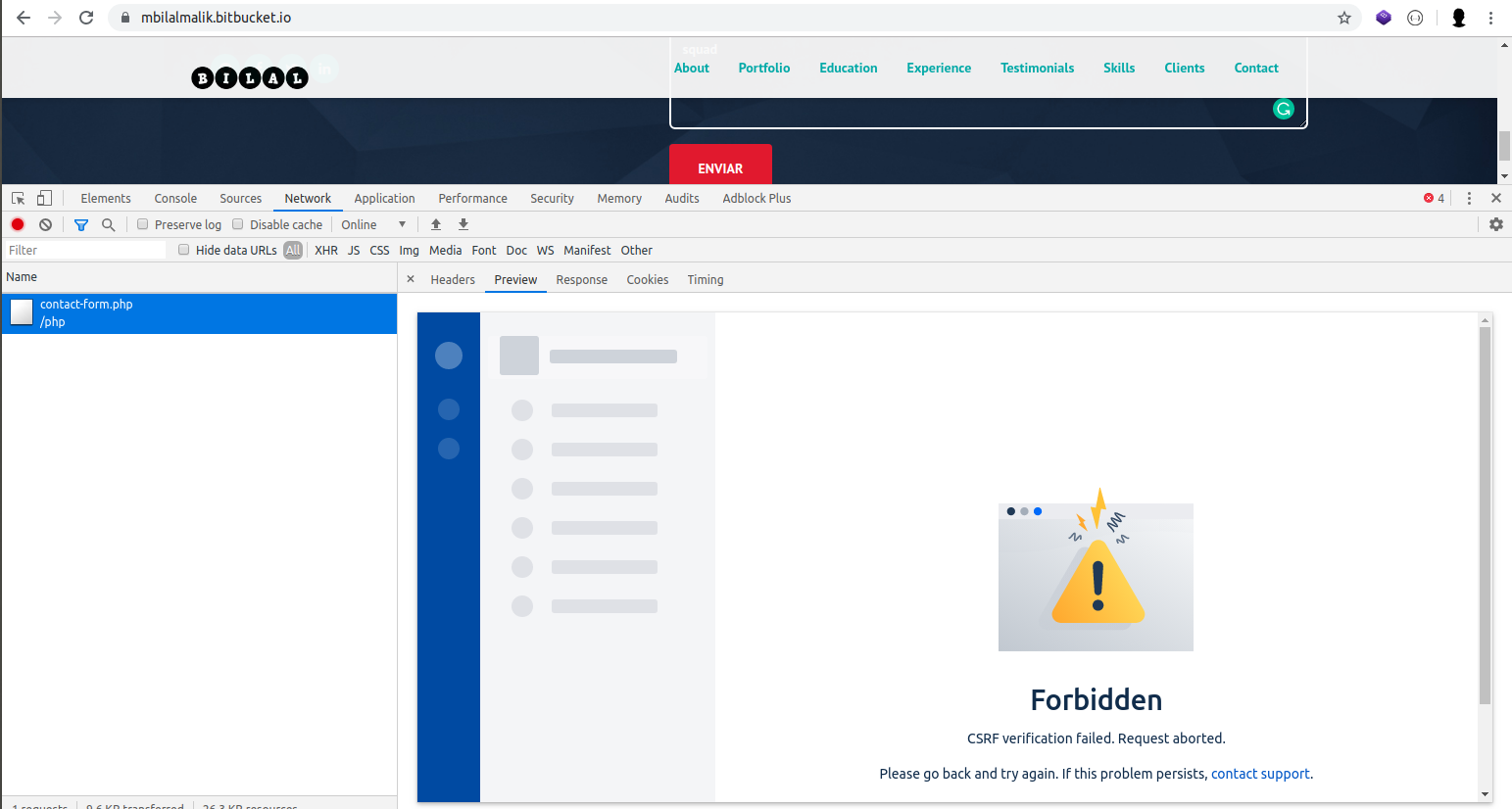
Task: Export HAR file with download arrow
Action: (x=463, y=224)
